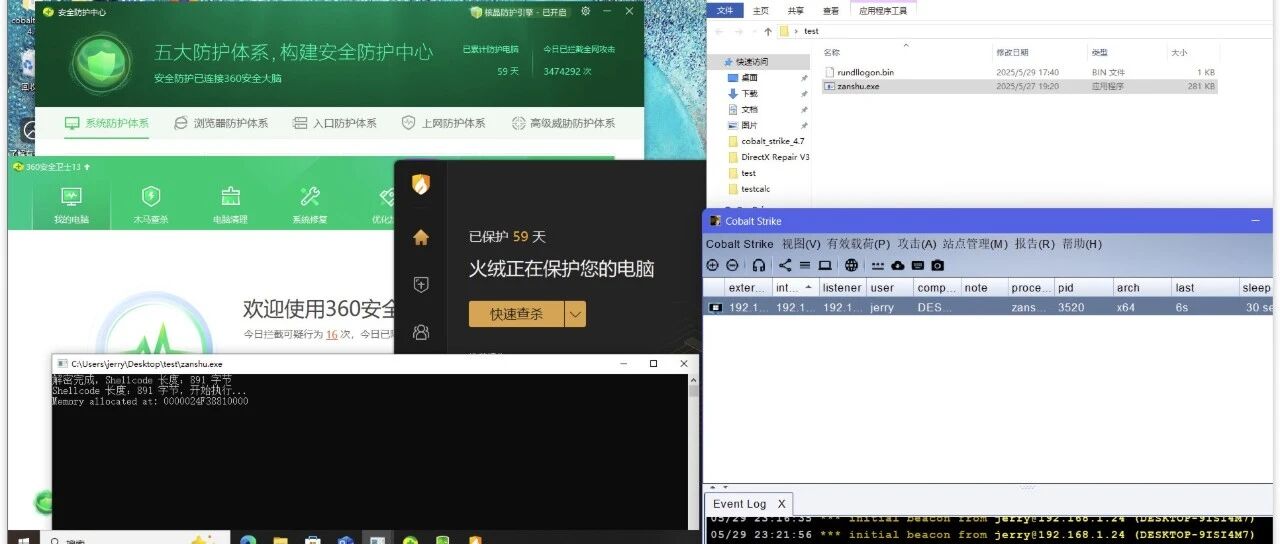1280x544 pixels.
Task: Open 电脑清理 in 360安全卫士
Action: [230, 205]
